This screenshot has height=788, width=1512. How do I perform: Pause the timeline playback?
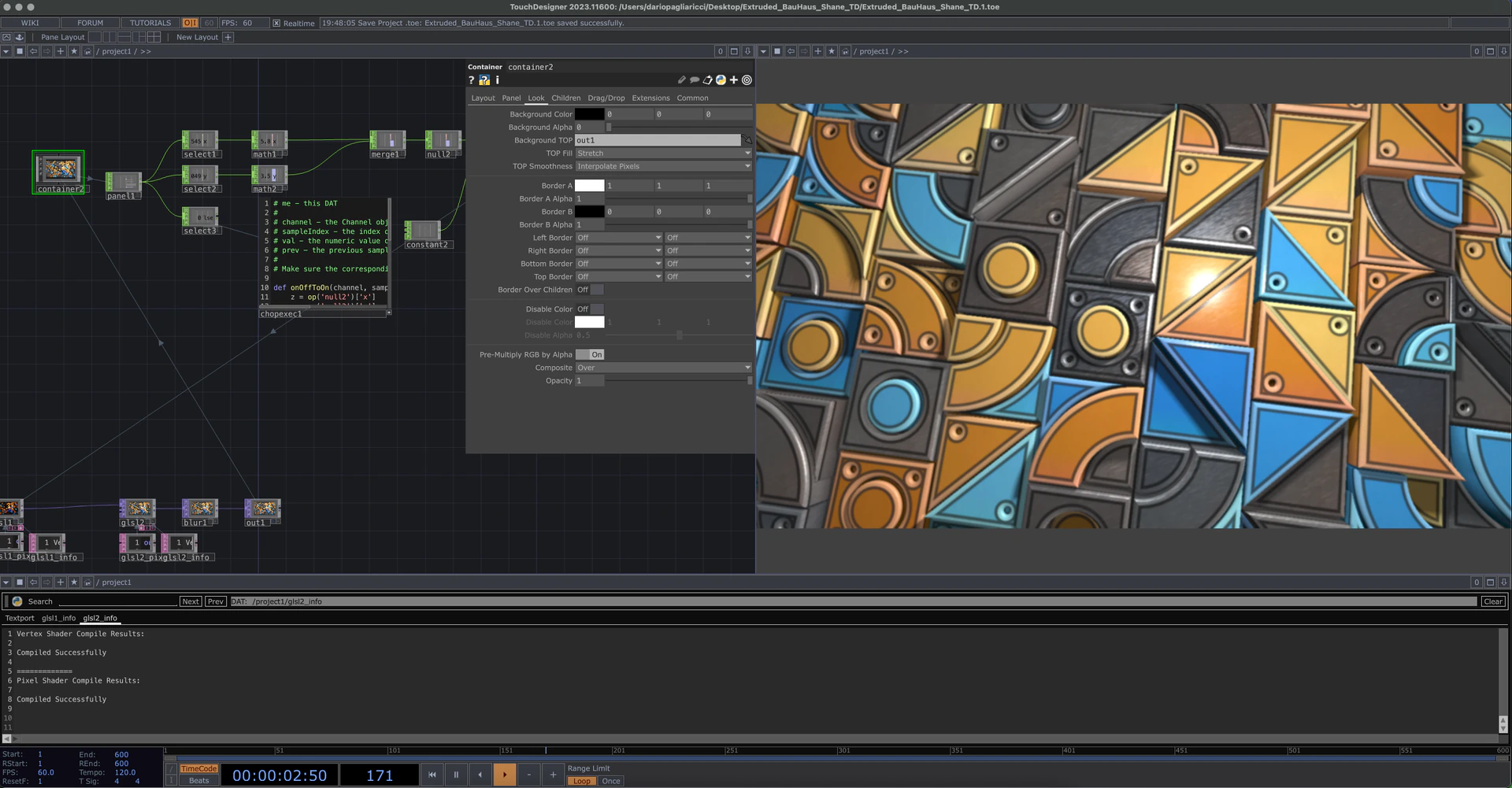coord(456,775)
